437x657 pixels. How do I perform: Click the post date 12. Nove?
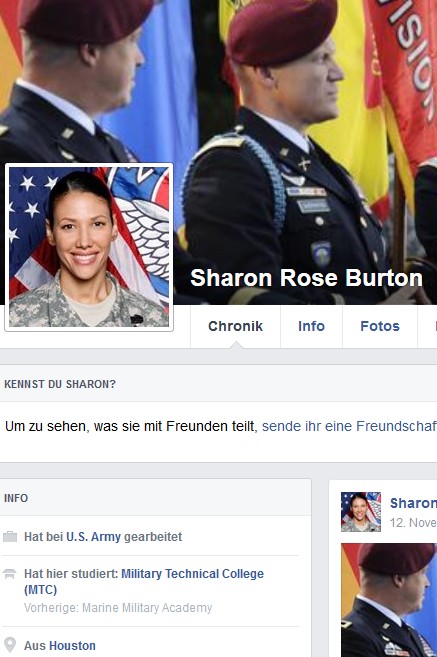(x=413, y=522)
